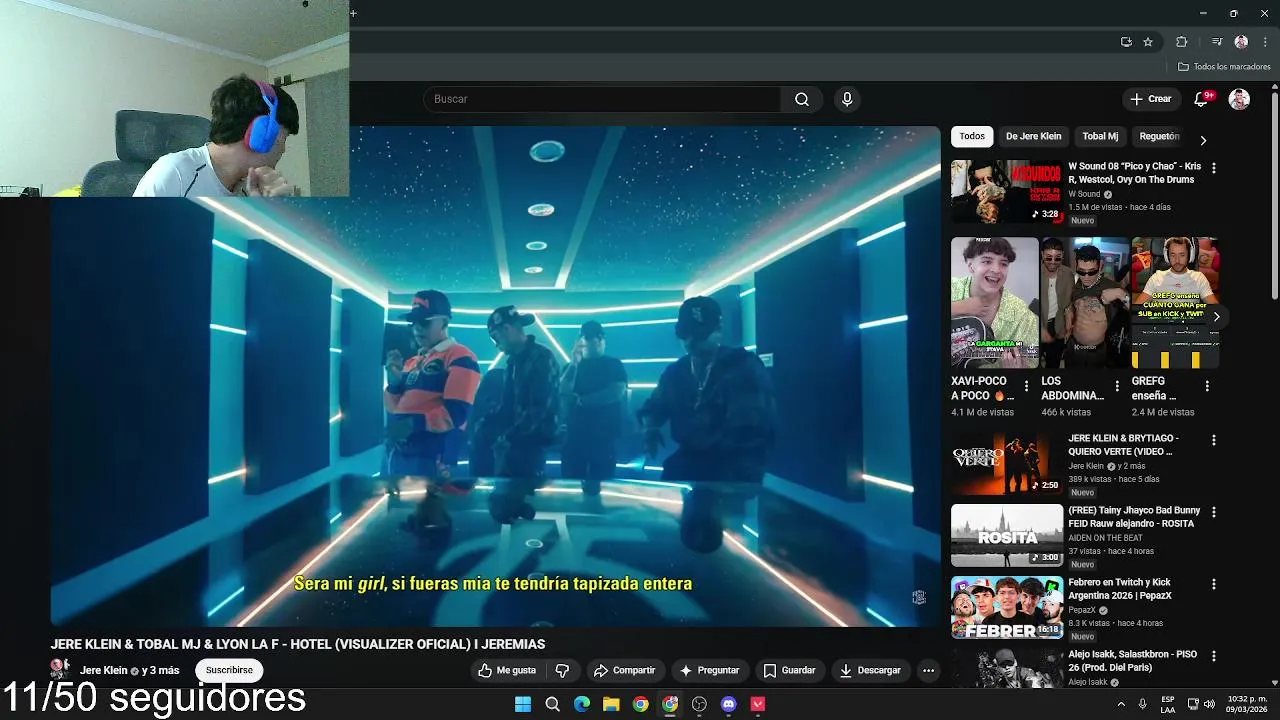The width and height of the screenshot is (1280, 720).
Task: Open Microsoft Edge from taskbar
Action: pyautogui.click(x=582, y=704)
